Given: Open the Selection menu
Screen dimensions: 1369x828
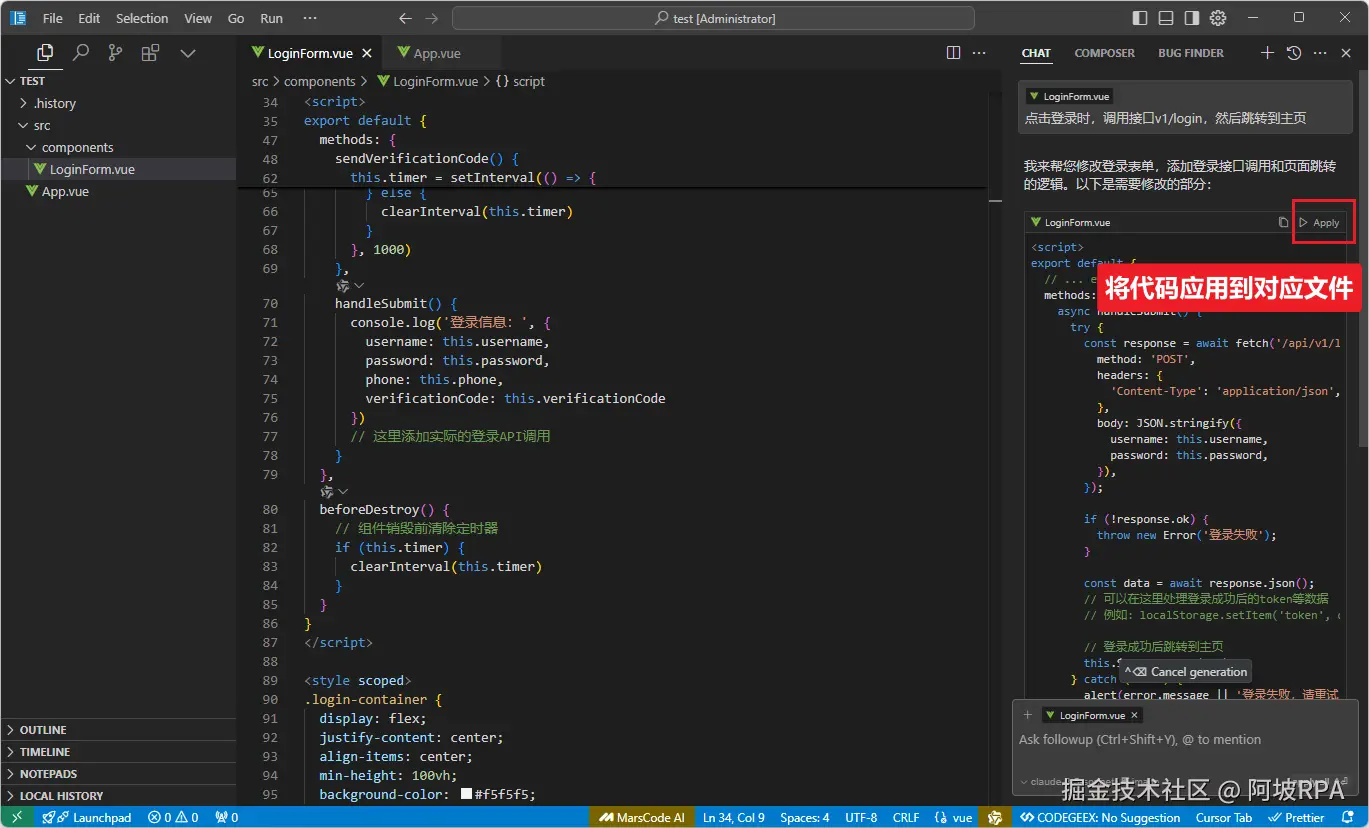Looking at the screenshot, I should tap(142, 18).
